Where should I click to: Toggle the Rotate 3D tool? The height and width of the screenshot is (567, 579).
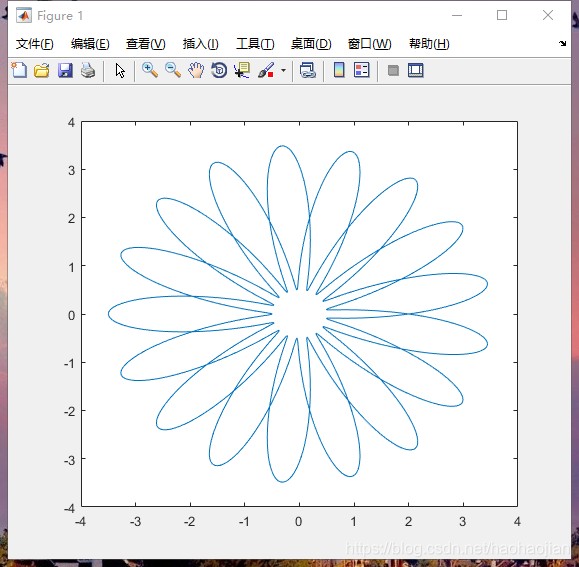coord(219,70)
